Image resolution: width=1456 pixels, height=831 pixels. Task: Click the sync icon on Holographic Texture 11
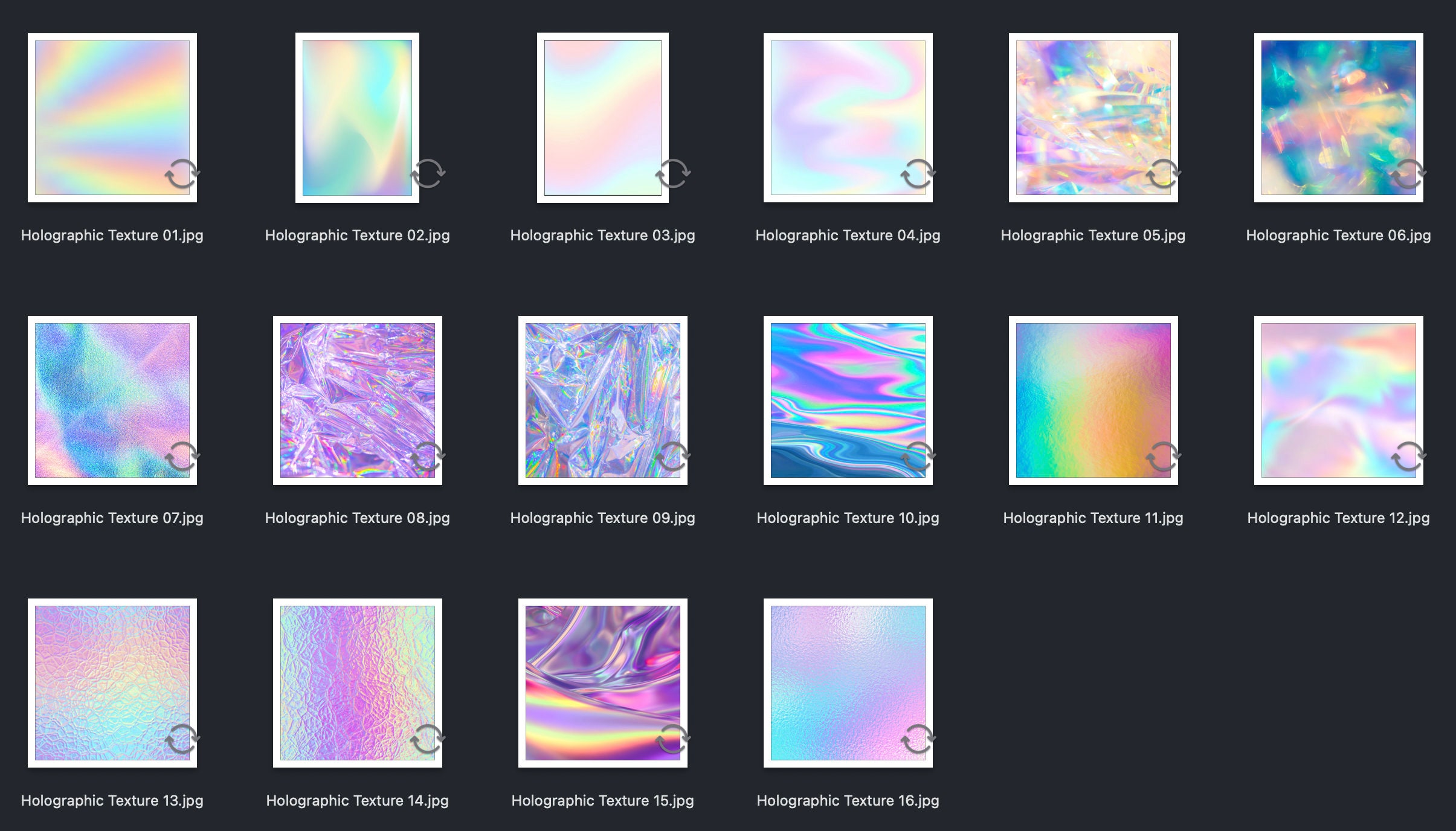(1164, 457)
